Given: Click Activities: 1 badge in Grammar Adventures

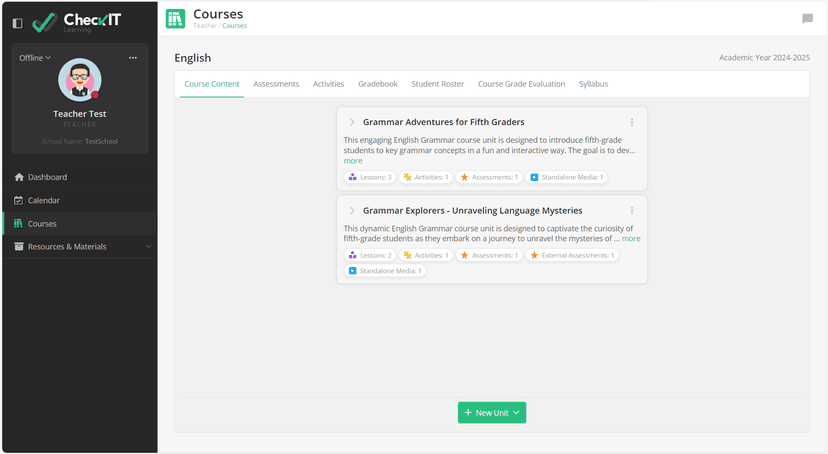Looking at the screenshot, I should [426, 177].
